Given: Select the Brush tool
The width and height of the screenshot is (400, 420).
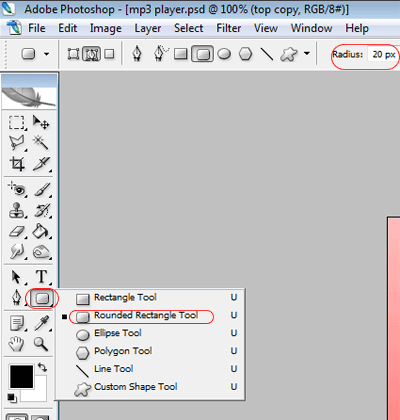Looking at the screenshot, I should pos(42,190).
